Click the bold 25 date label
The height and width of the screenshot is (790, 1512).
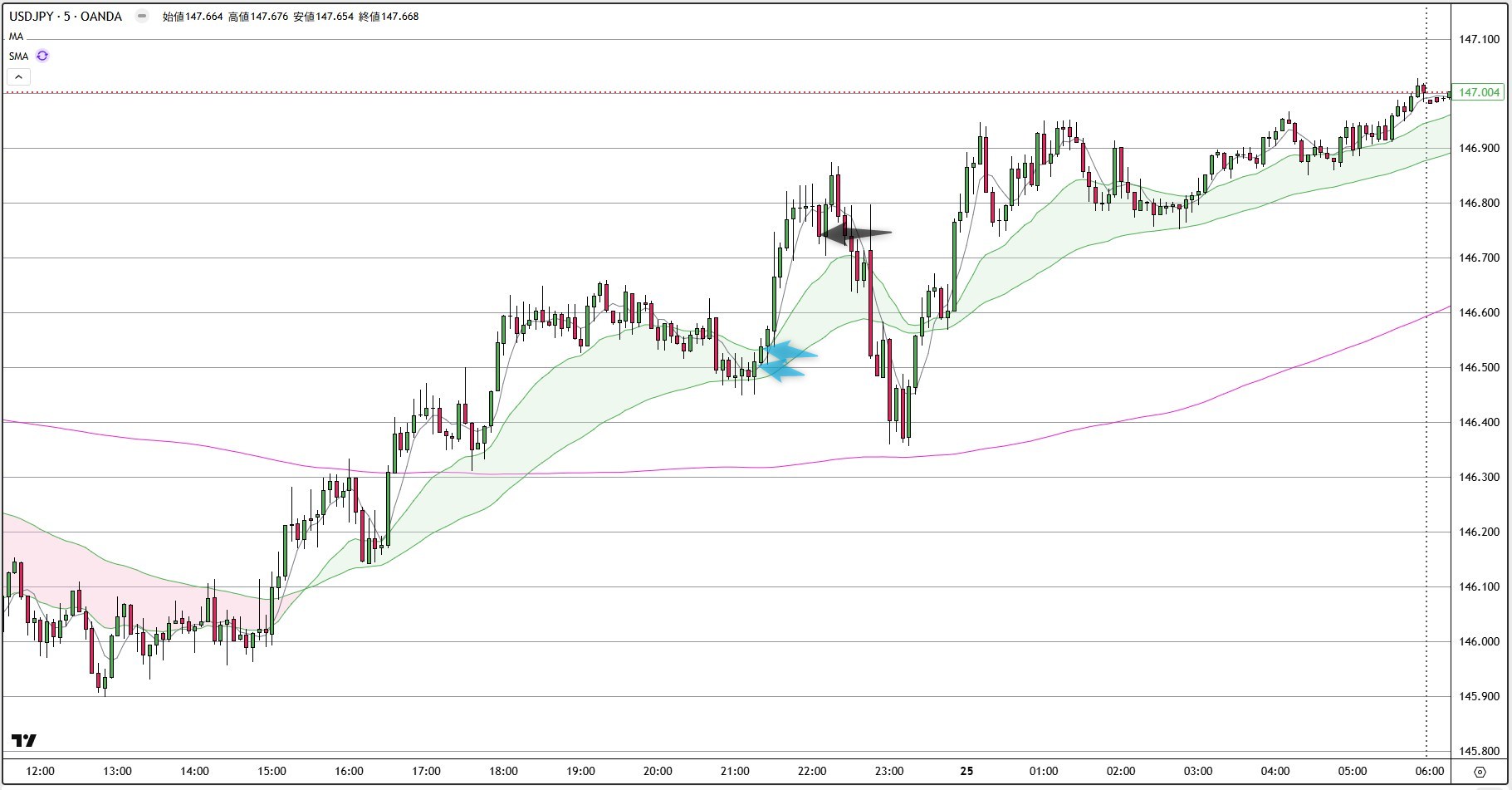pyautogui.click(x=966, y=771)
